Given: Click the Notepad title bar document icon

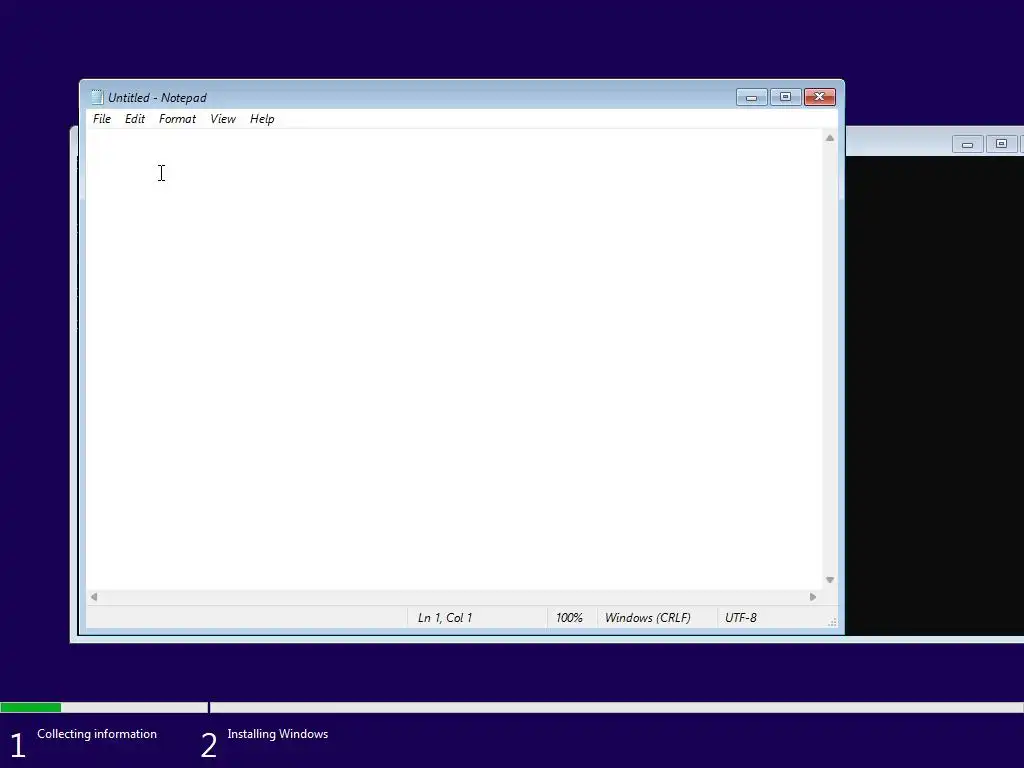Looking at the screenshot, I should 97,97.
